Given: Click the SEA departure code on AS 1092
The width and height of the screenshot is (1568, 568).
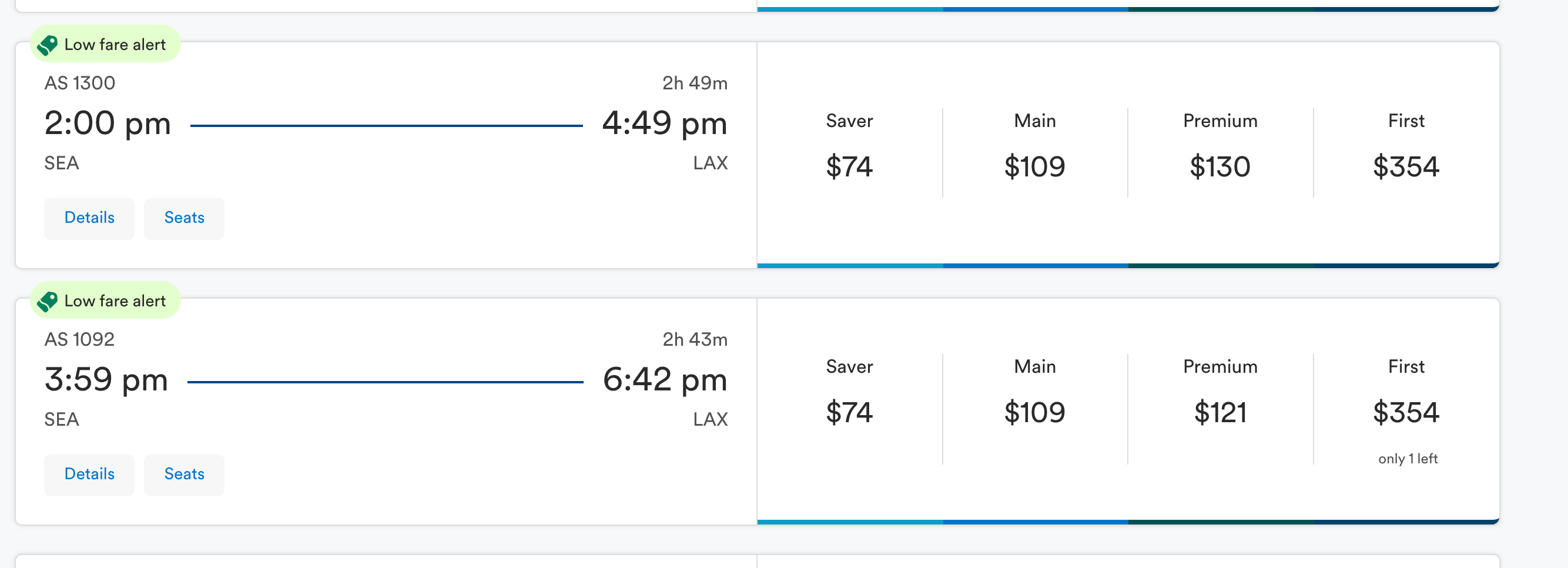Looking at the screenshot, I should click(62, 419).
